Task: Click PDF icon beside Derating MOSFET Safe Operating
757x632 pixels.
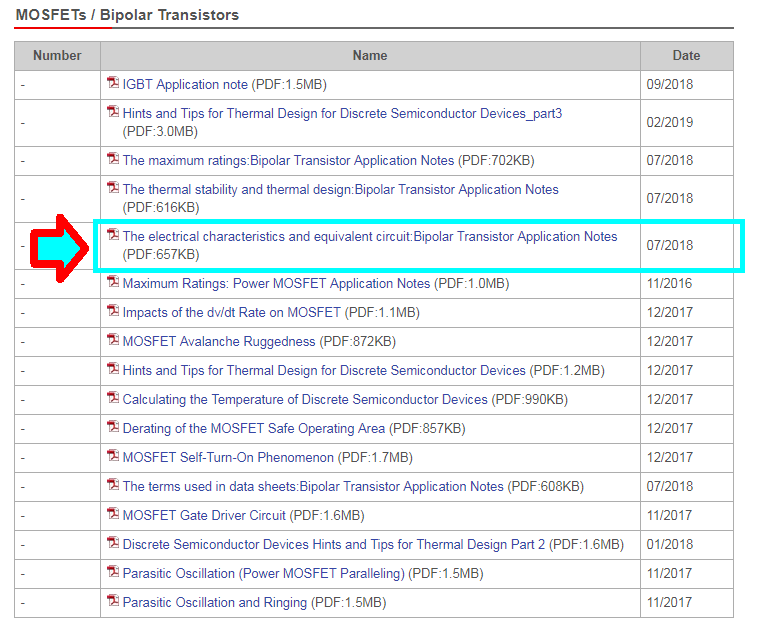Action: coord(113,426)
